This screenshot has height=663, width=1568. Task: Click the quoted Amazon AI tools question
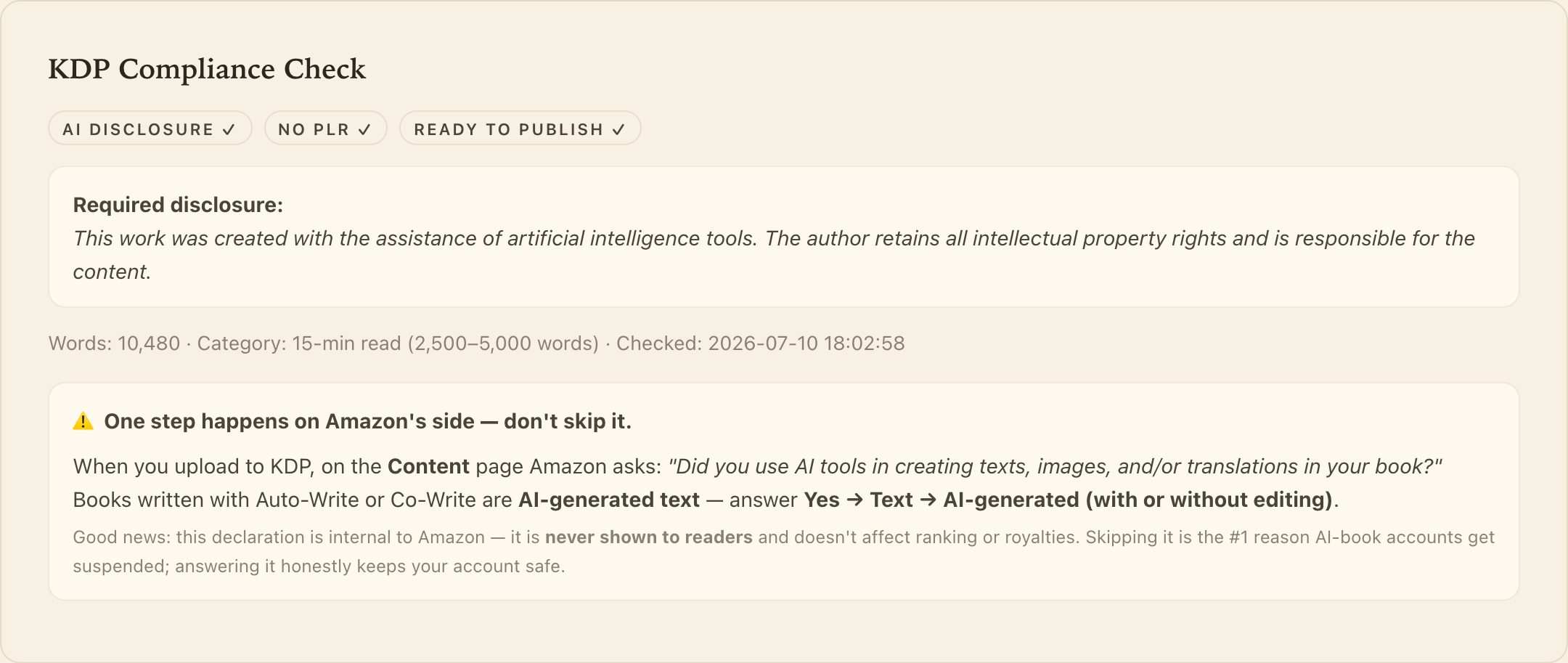(1055, 466)
